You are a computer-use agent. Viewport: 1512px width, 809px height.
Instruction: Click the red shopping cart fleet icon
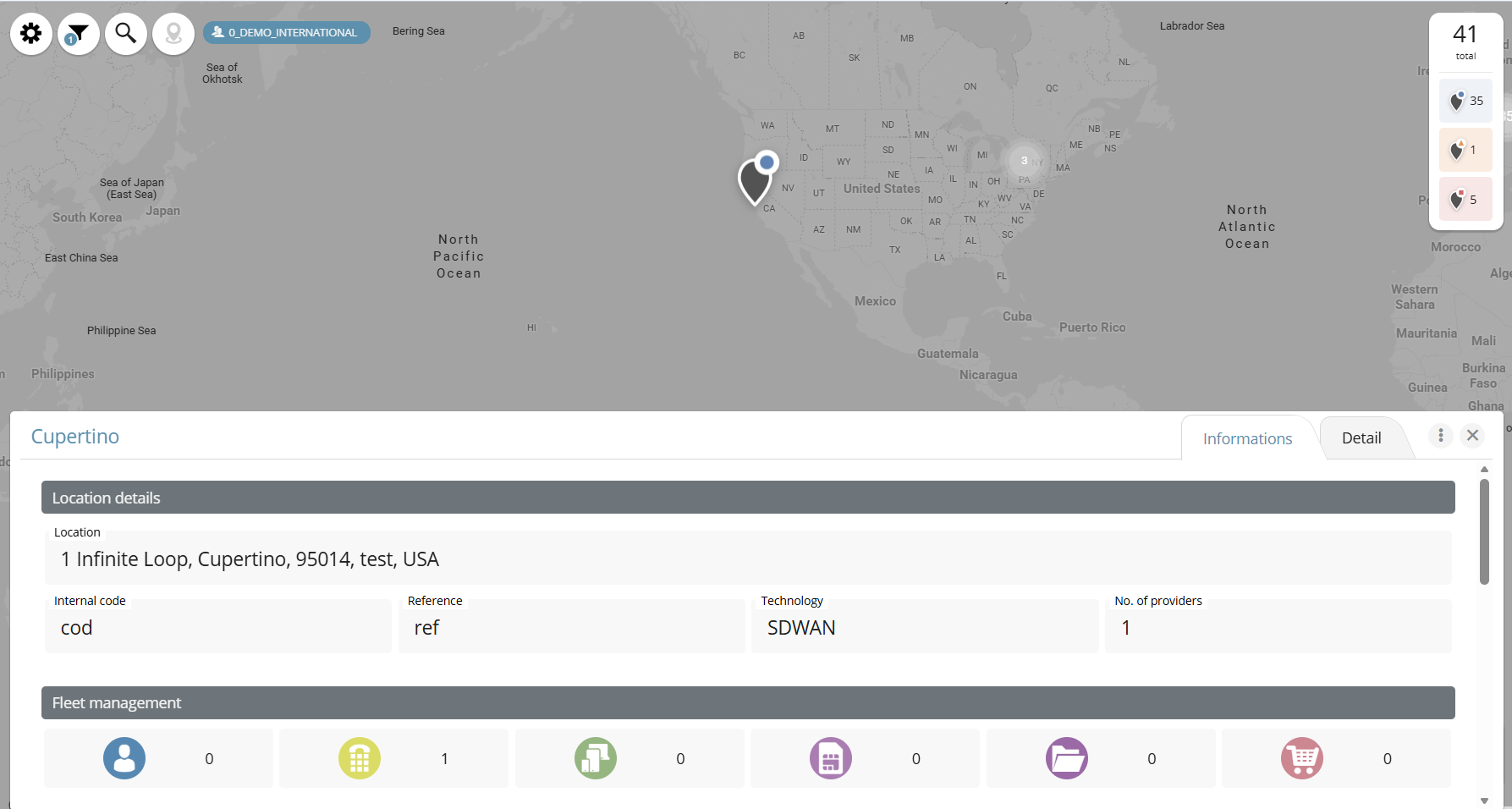click(x=1302, y=758)
